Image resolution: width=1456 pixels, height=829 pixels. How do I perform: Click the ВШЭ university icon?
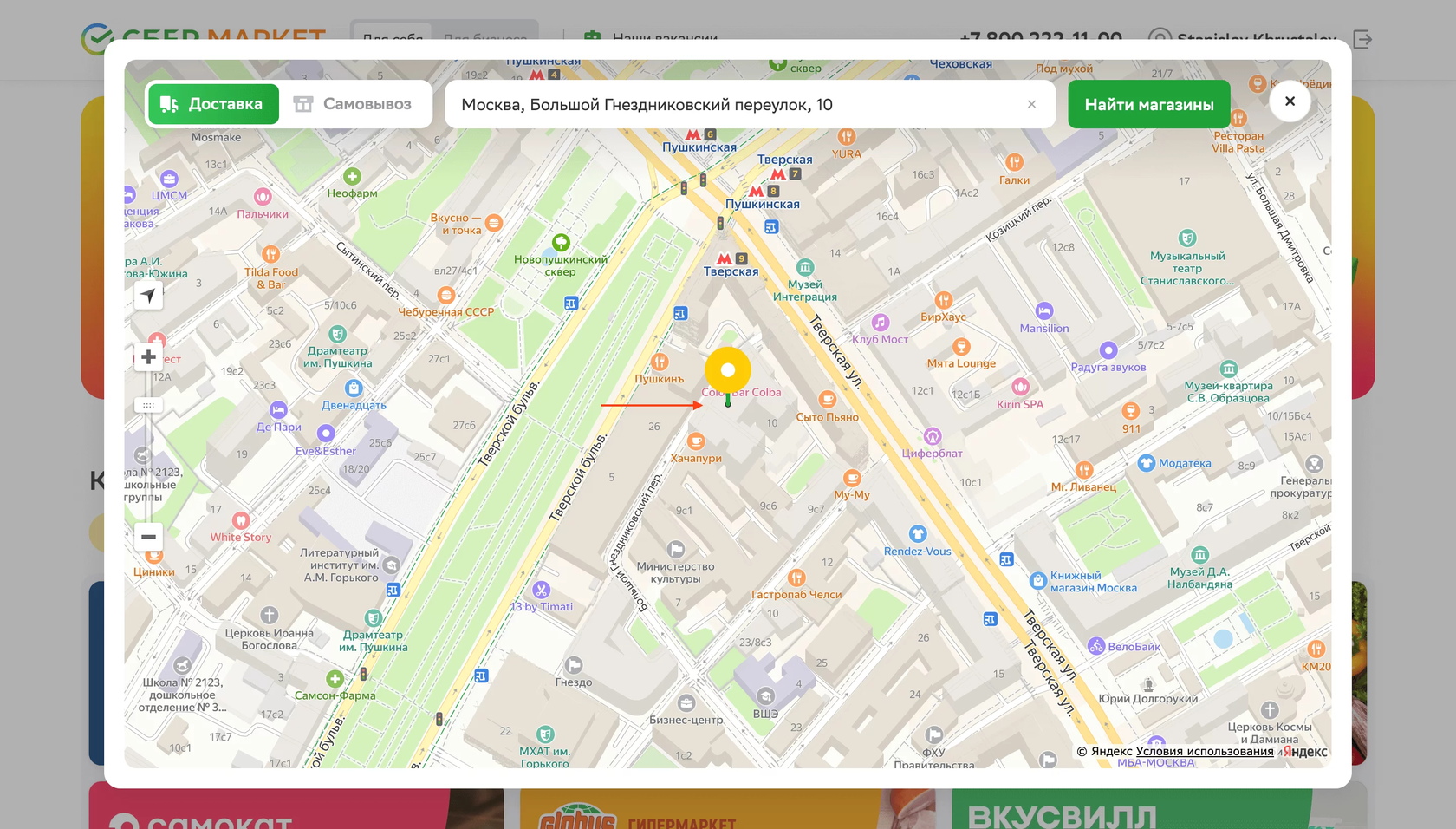point(765,696)
